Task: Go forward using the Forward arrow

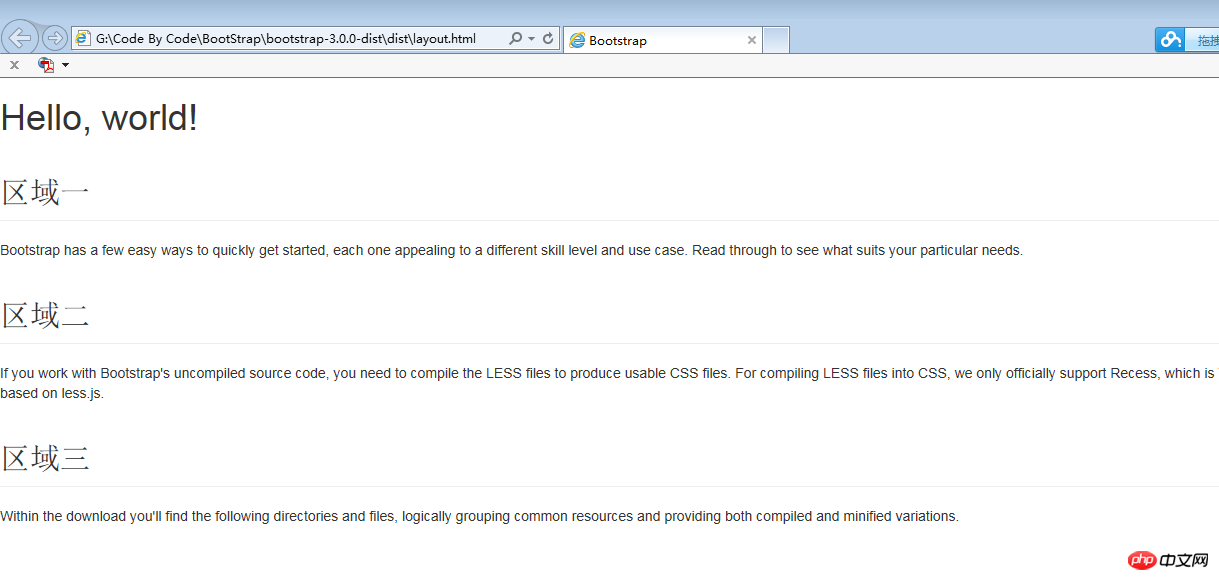Action: 55,38
